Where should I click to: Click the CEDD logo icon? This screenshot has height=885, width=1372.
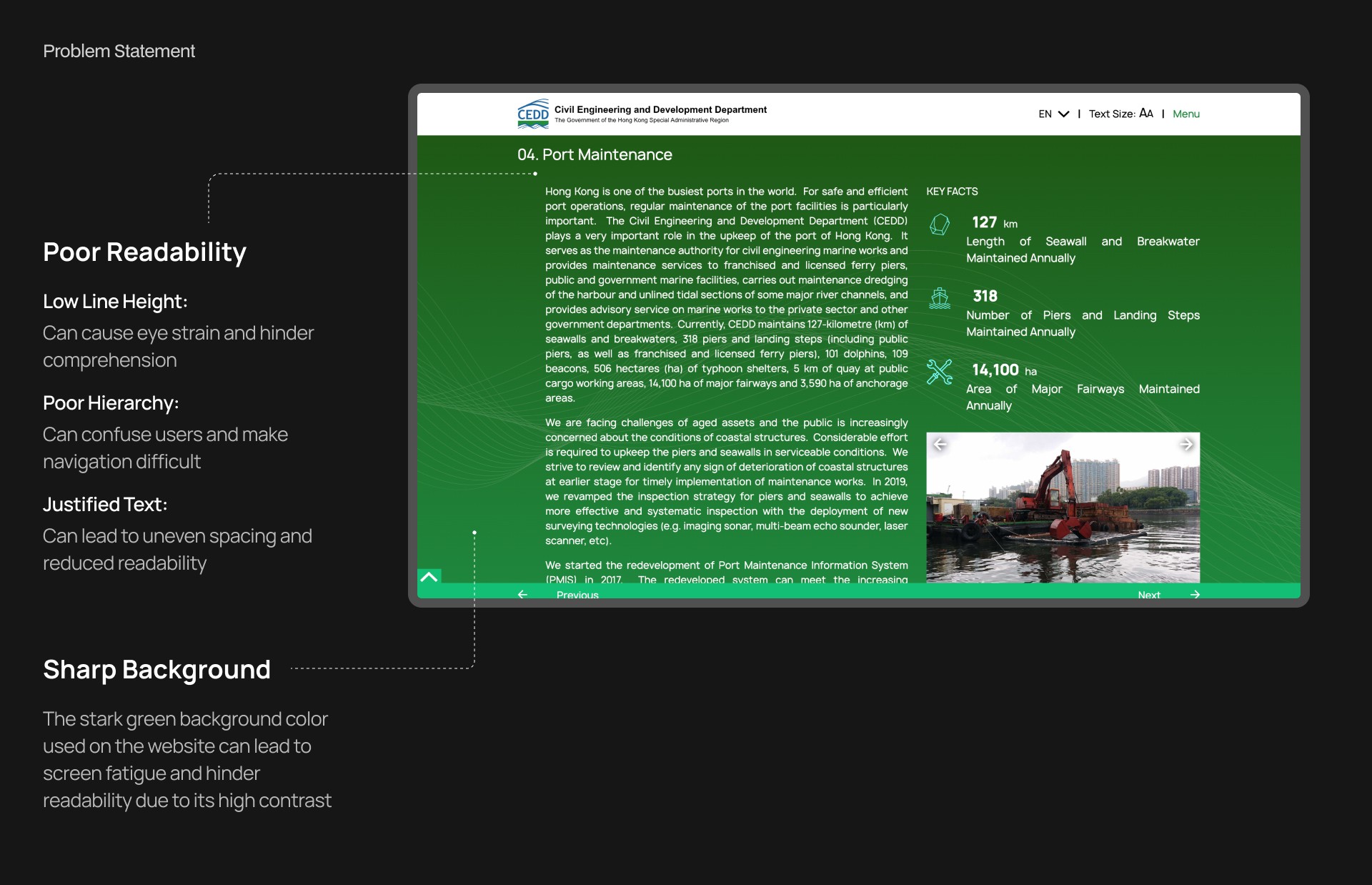tap(532, 114)
